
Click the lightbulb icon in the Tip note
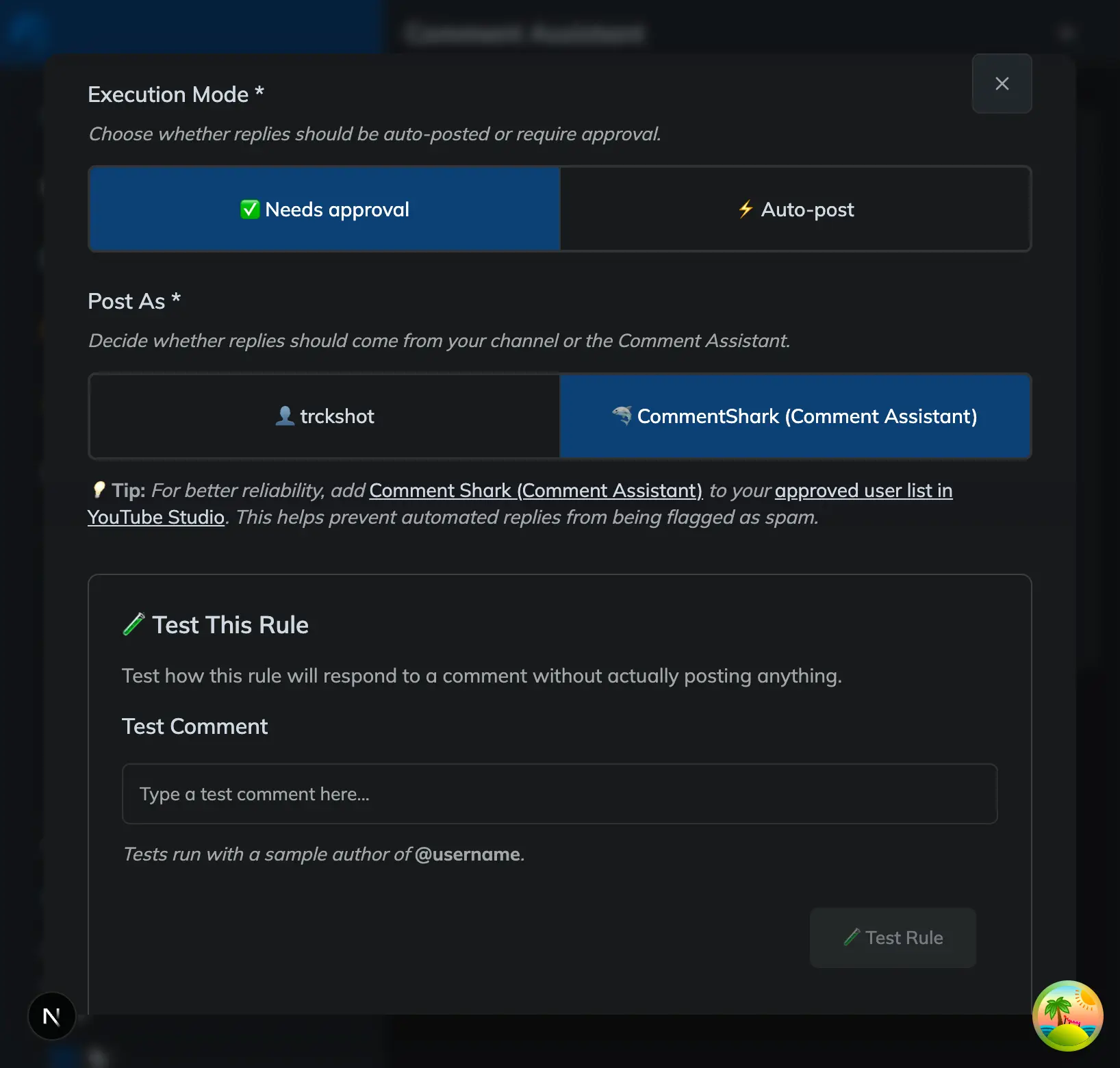100,490
